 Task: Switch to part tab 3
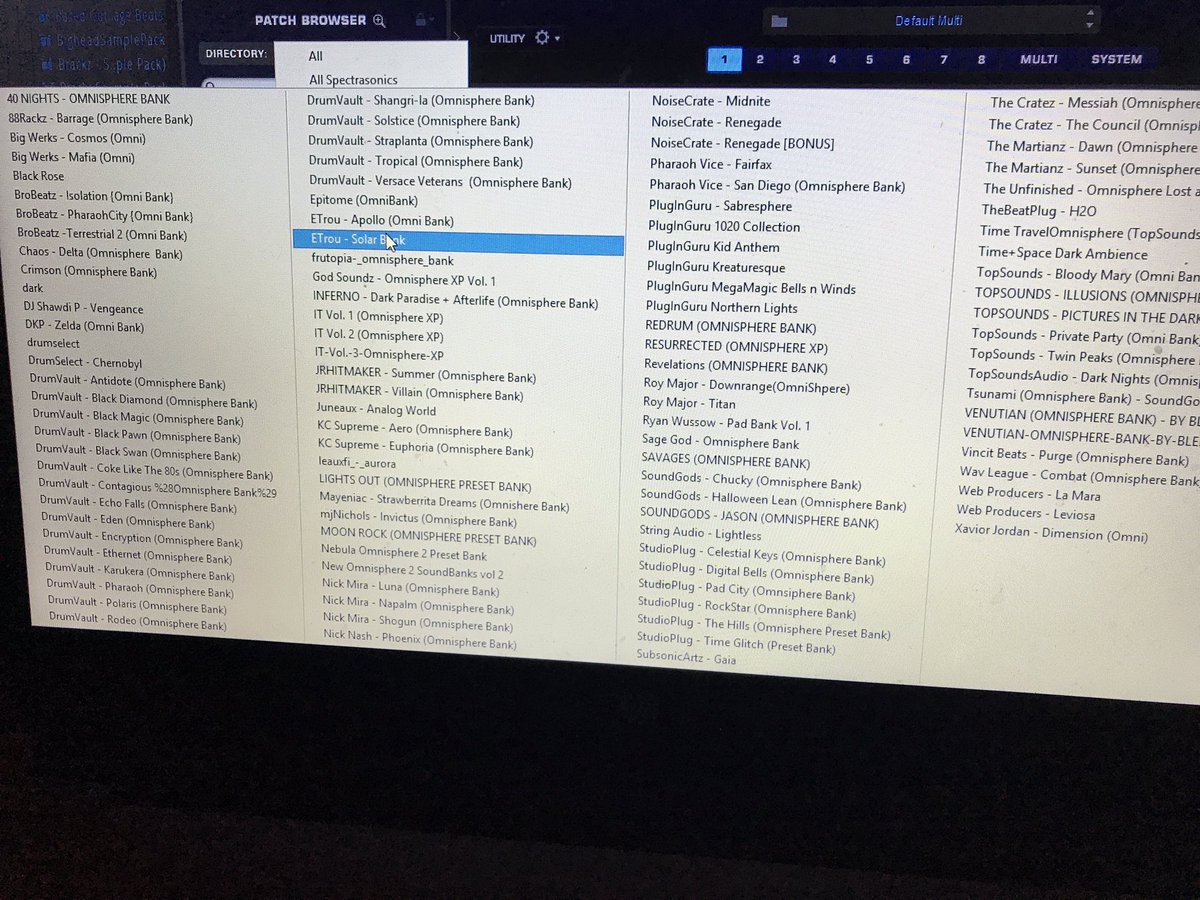(796, 59)
